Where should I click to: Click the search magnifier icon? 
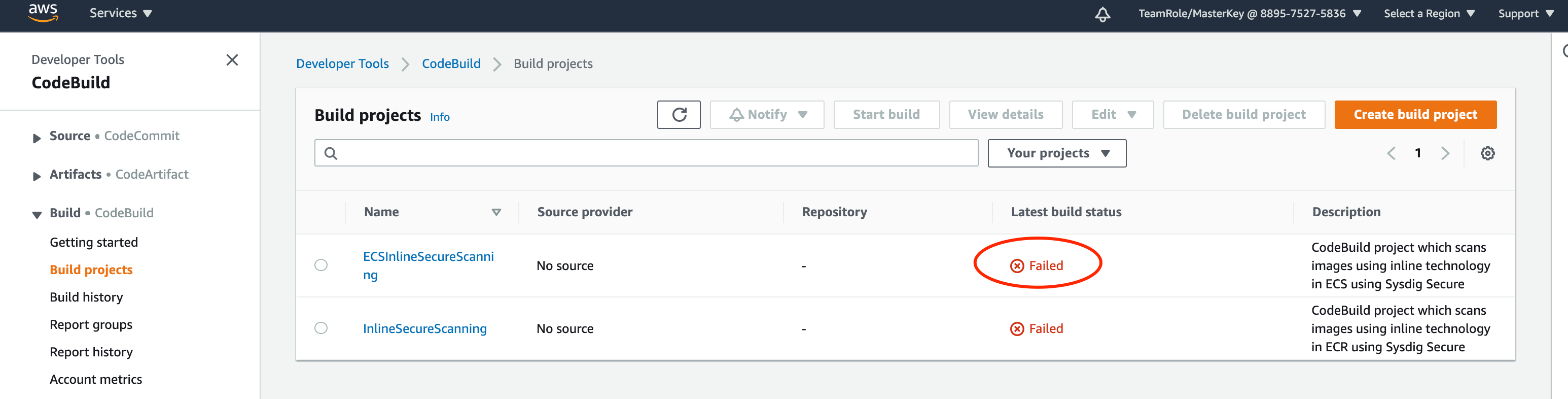(x=331, y=153)
